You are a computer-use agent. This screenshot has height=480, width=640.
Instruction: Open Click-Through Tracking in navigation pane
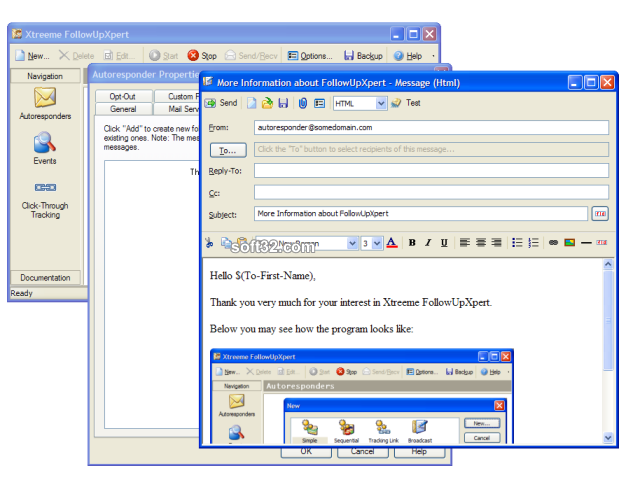45,201
